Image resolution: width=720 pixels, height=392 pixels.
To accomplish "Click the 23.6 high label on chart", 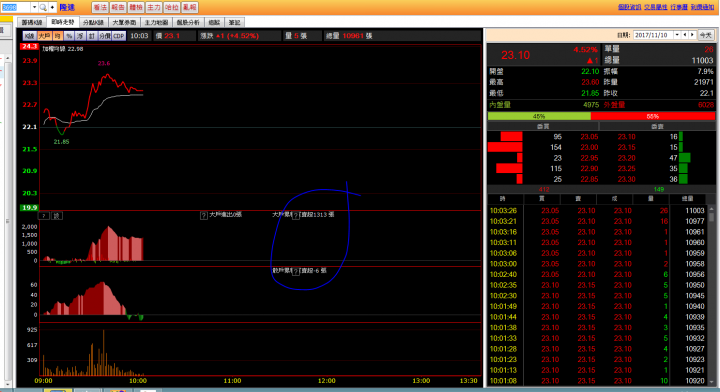I will 104,63.
